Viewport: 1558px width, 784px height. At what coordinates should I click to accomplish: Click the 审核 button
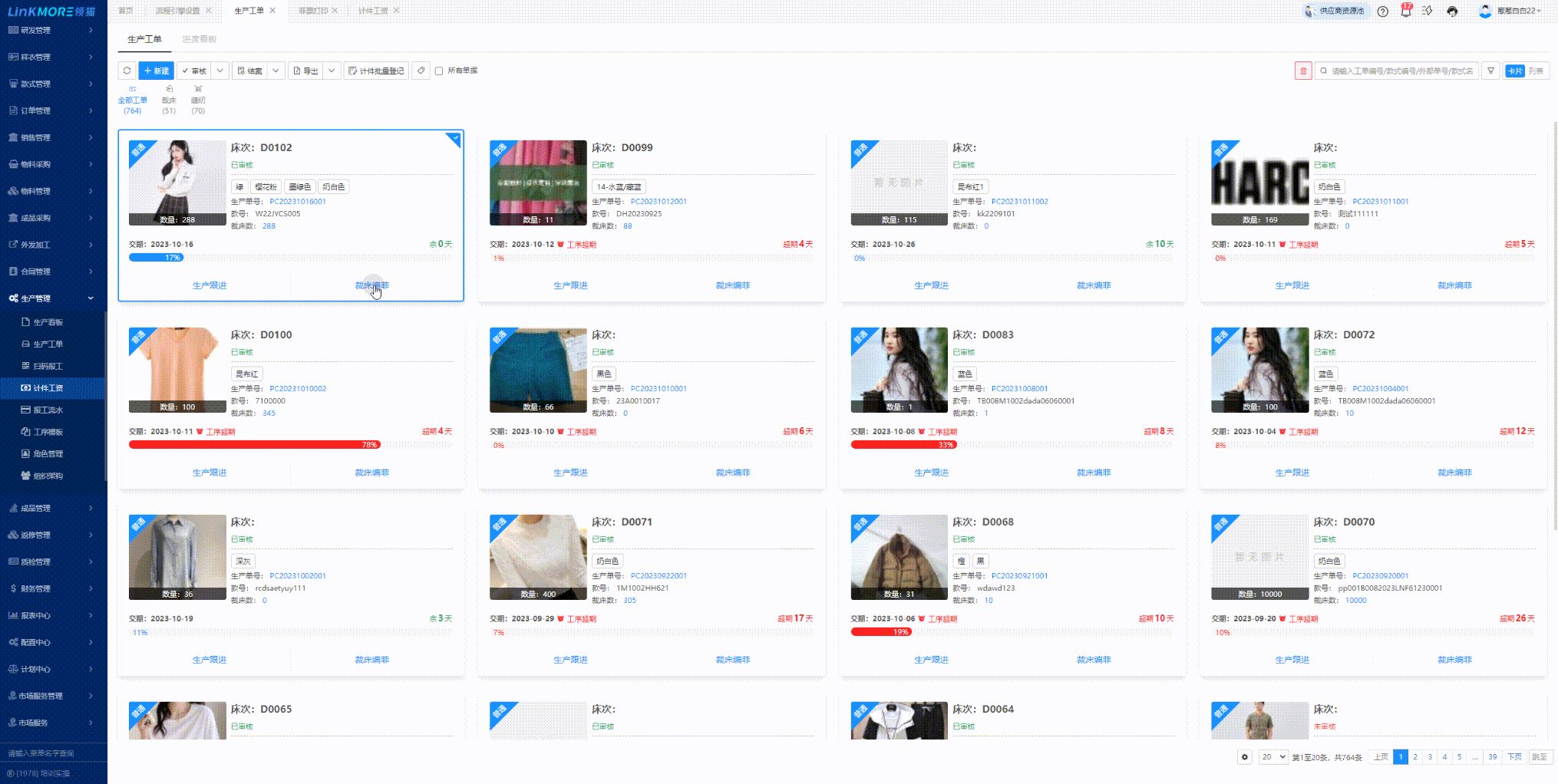coord(194,71)
